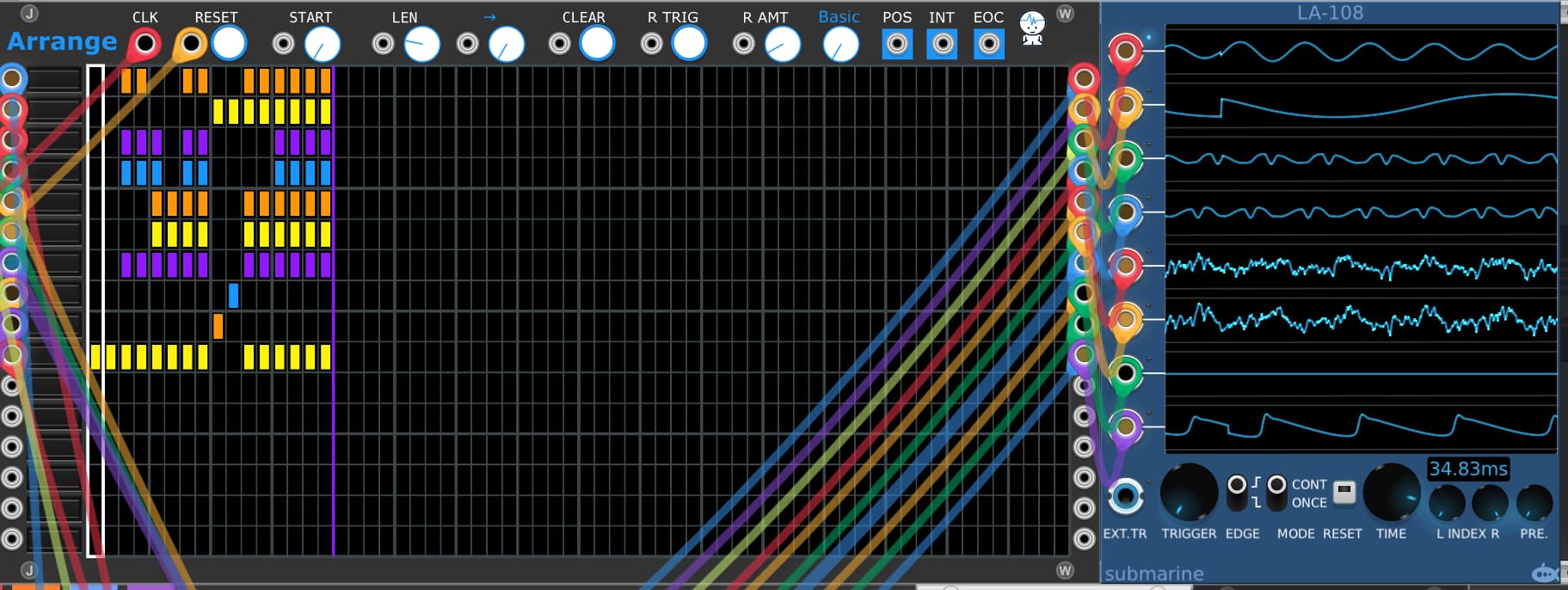Click the EOC output jack
This screenshot has width=1568, height=590.
click(x=989, y=44)
